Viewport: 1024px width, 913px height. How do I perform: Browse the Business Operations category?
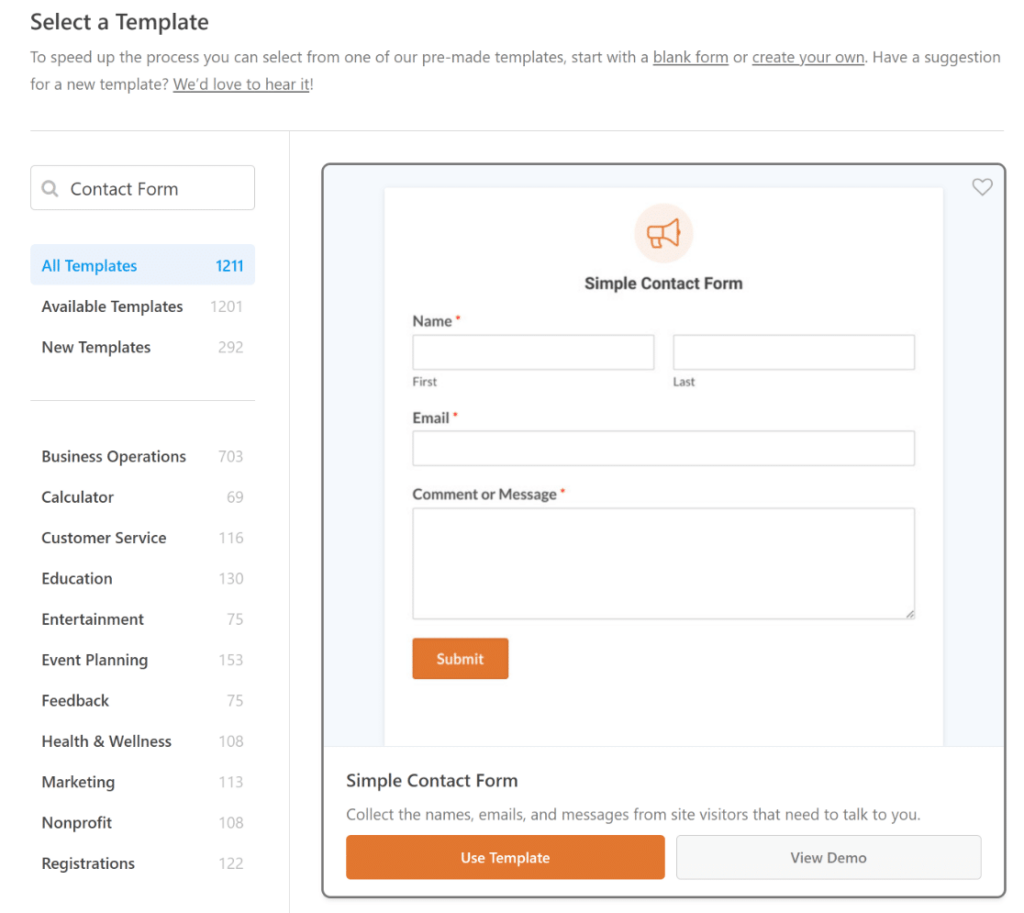(x=113, y=456)
